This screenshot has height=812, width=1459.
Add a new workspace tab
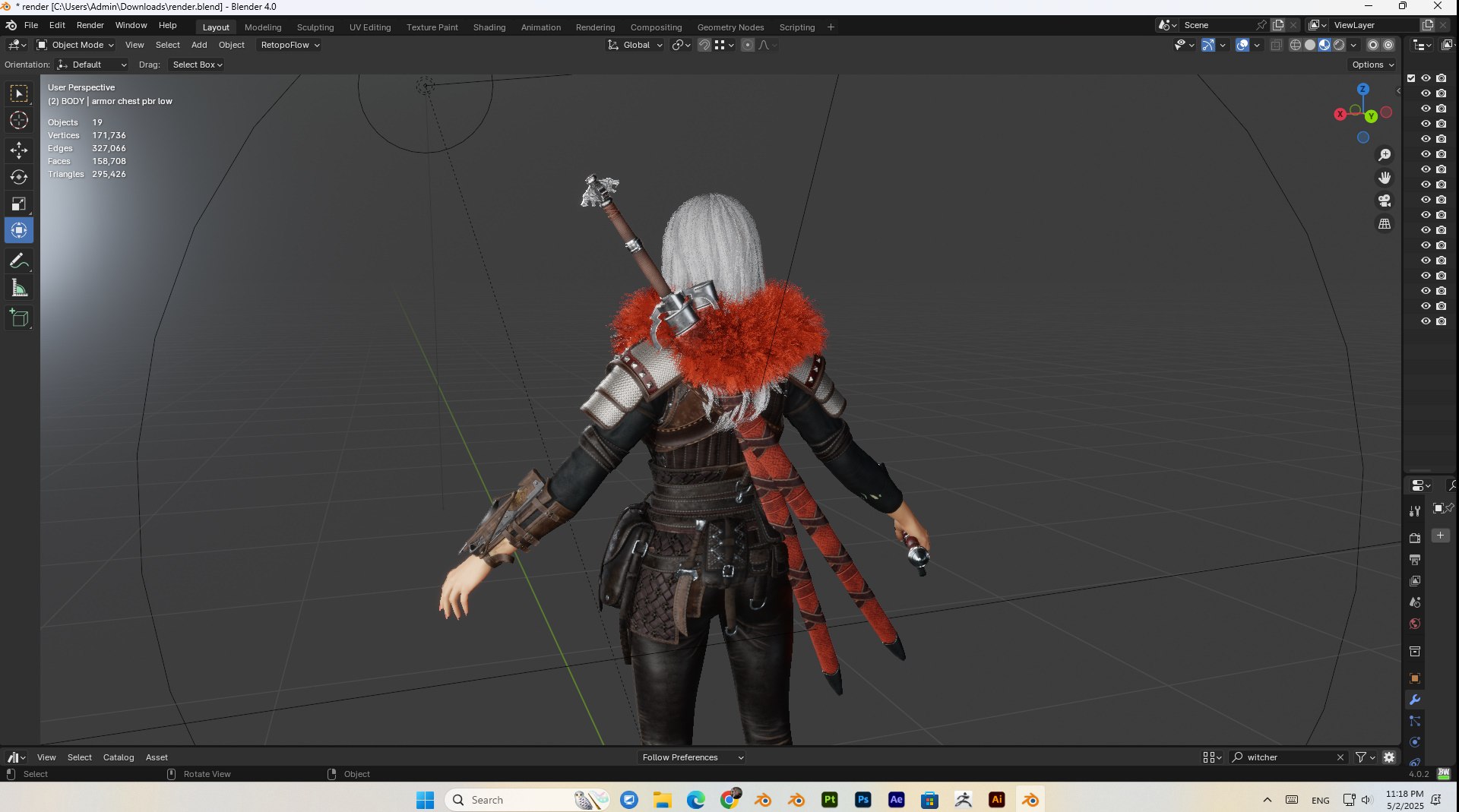tap(831, 27)
